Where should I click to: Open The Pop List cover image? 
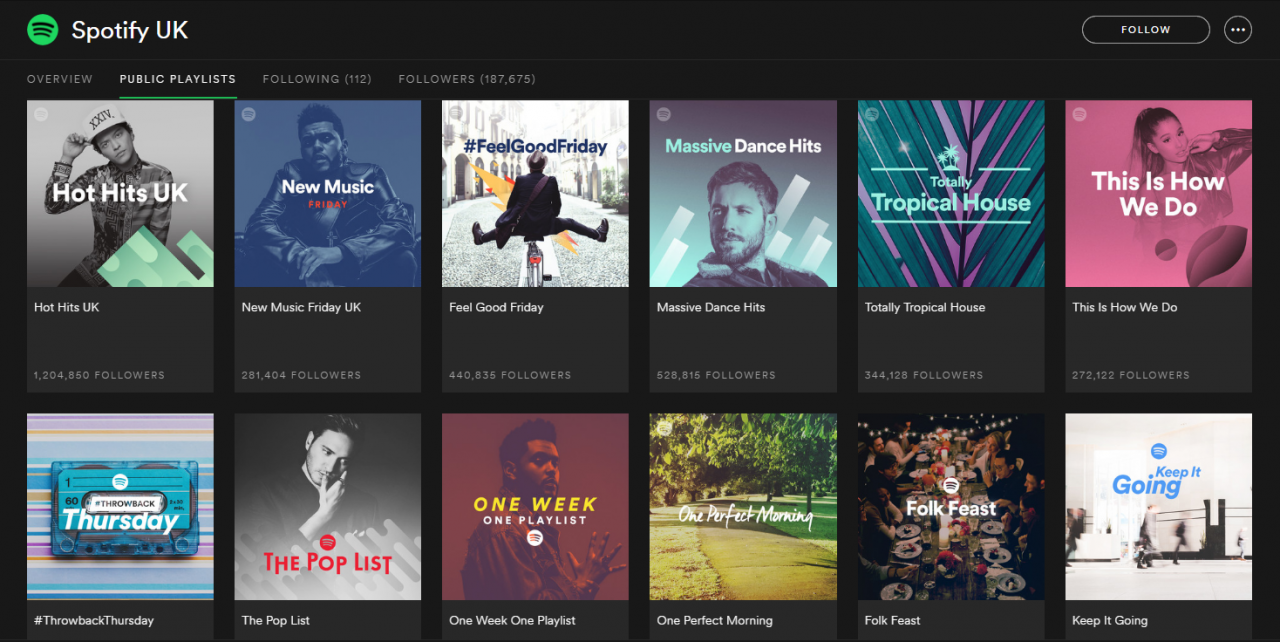pos(328,507)
